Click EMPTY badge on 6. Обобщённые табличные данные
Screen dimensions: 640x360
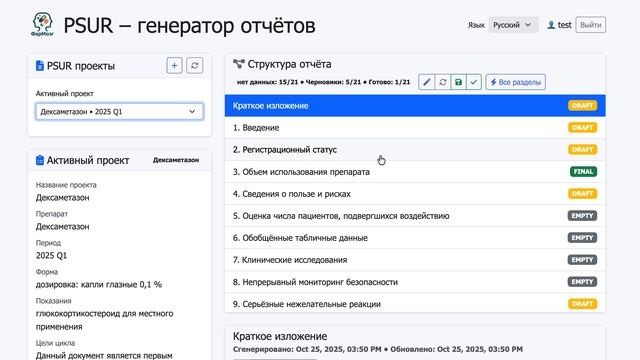pos(582,238)
